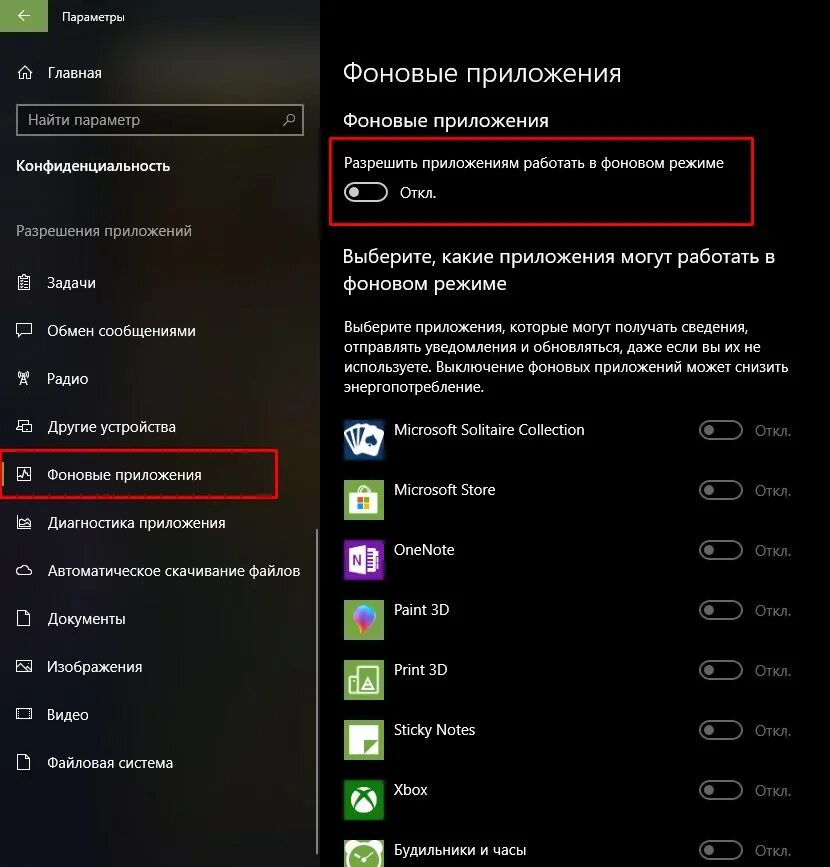The height and width of the screenshot is (867, 830).
Task: Click the OneNote app icon
Action: pos(364,560)
